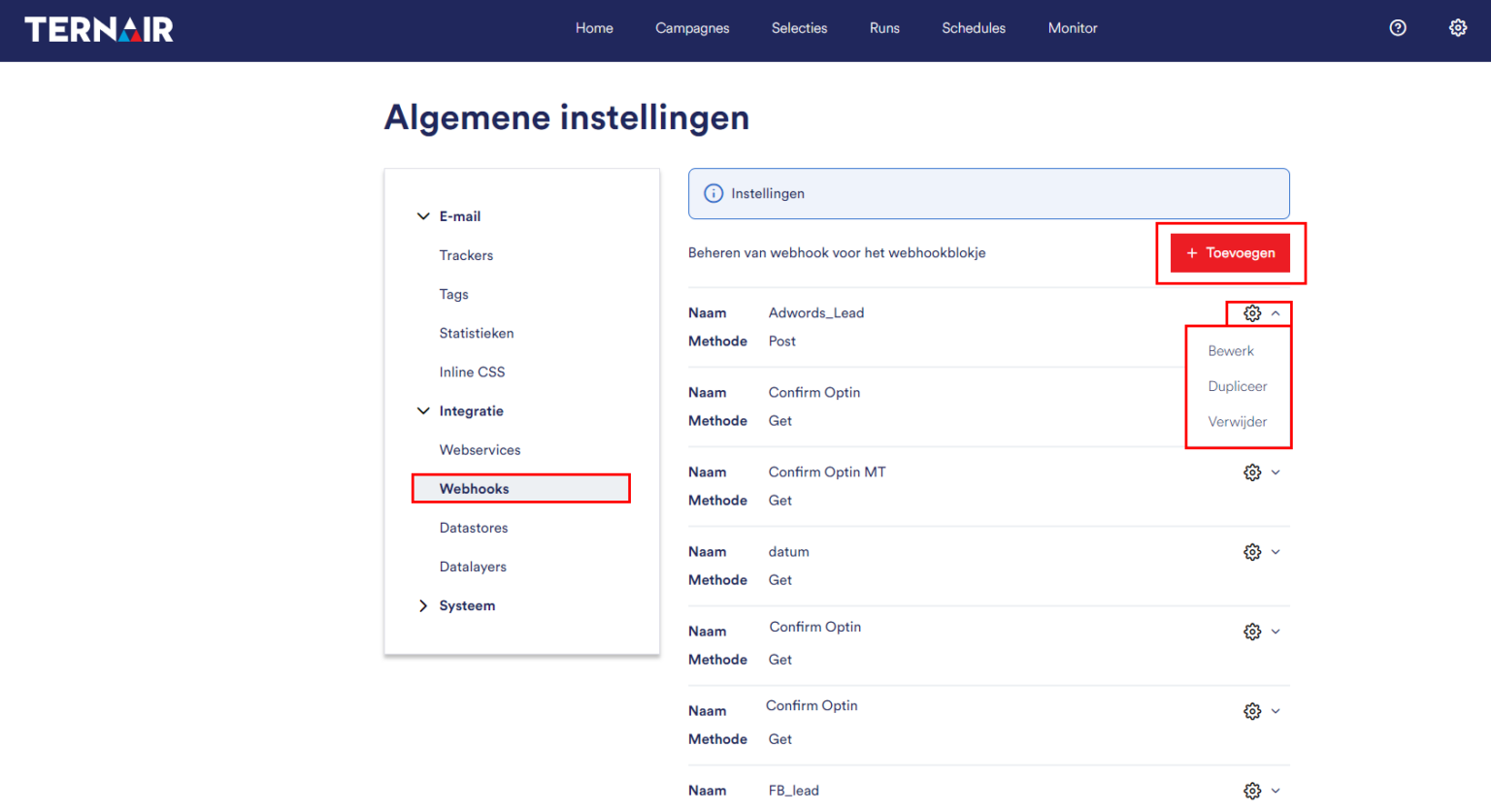Open Inline CSS settings
Screen dimensions: 1491x812
pyautogui.click(x=472, y=373)
